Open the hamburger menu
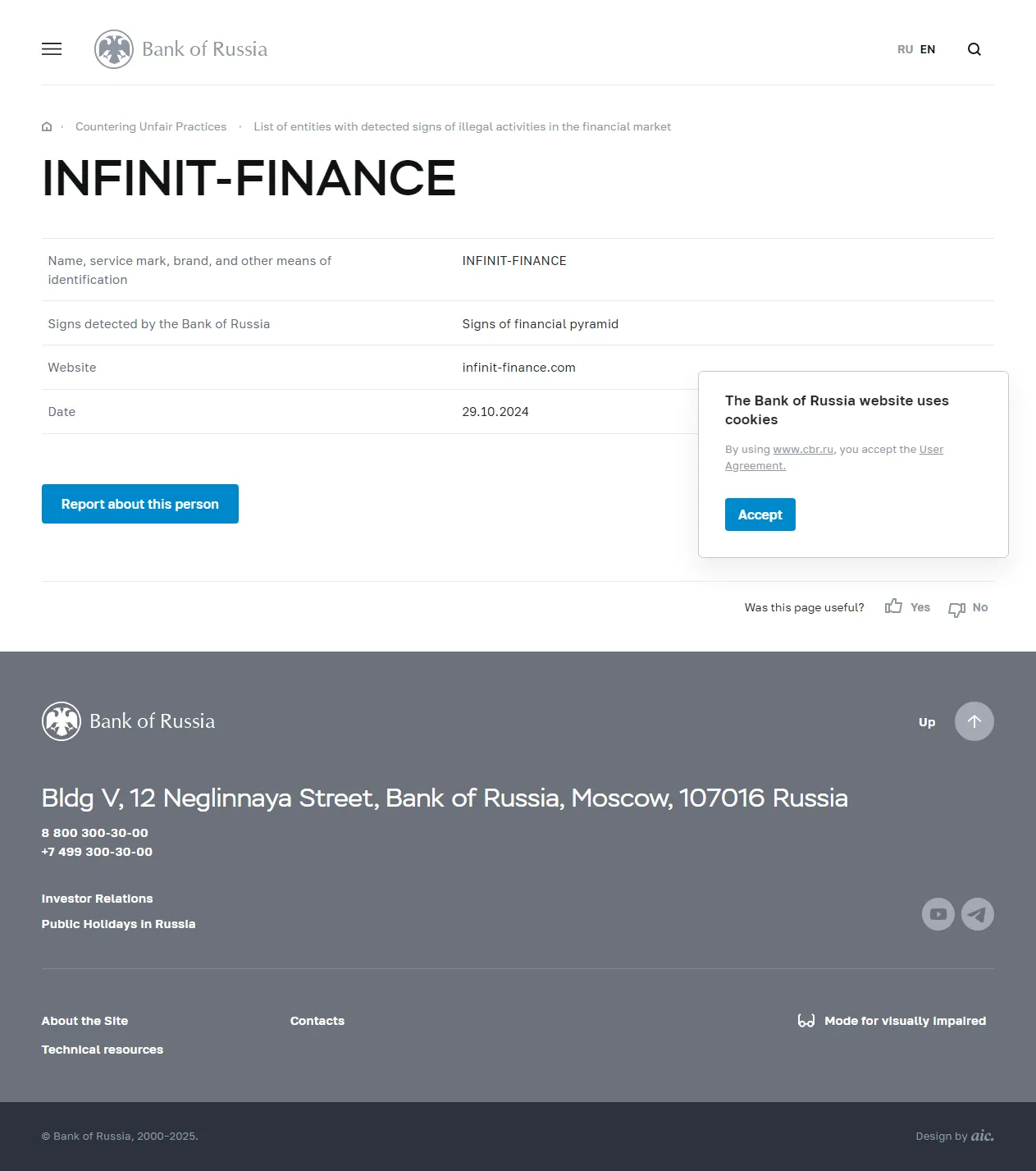1036x1171 pixels. (x=52, y=49)
